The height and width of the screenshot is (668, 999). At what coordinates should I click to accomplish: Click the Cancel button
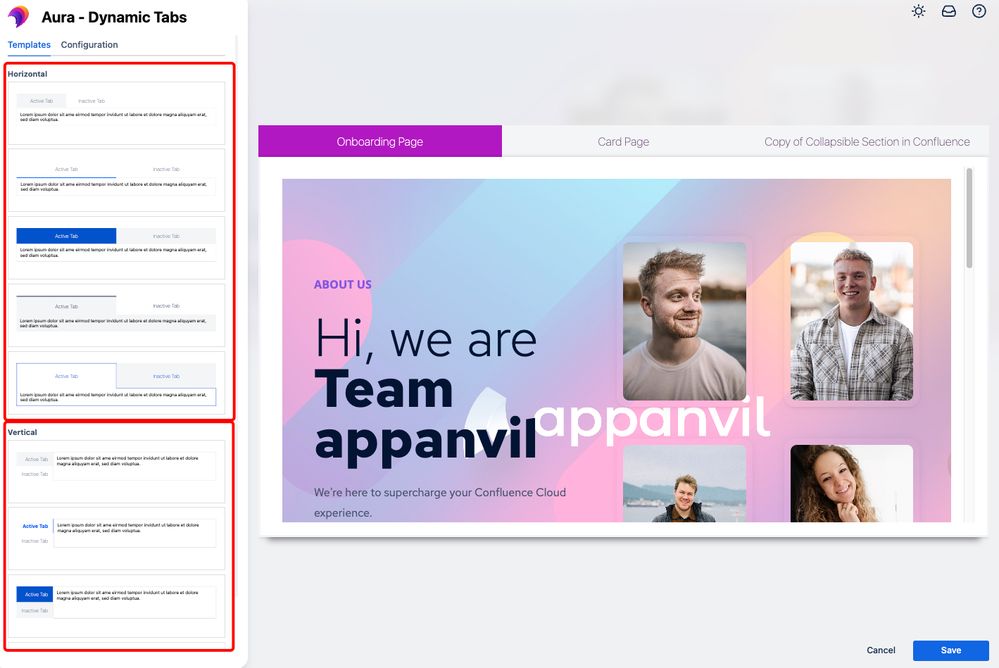coord(880,650)
